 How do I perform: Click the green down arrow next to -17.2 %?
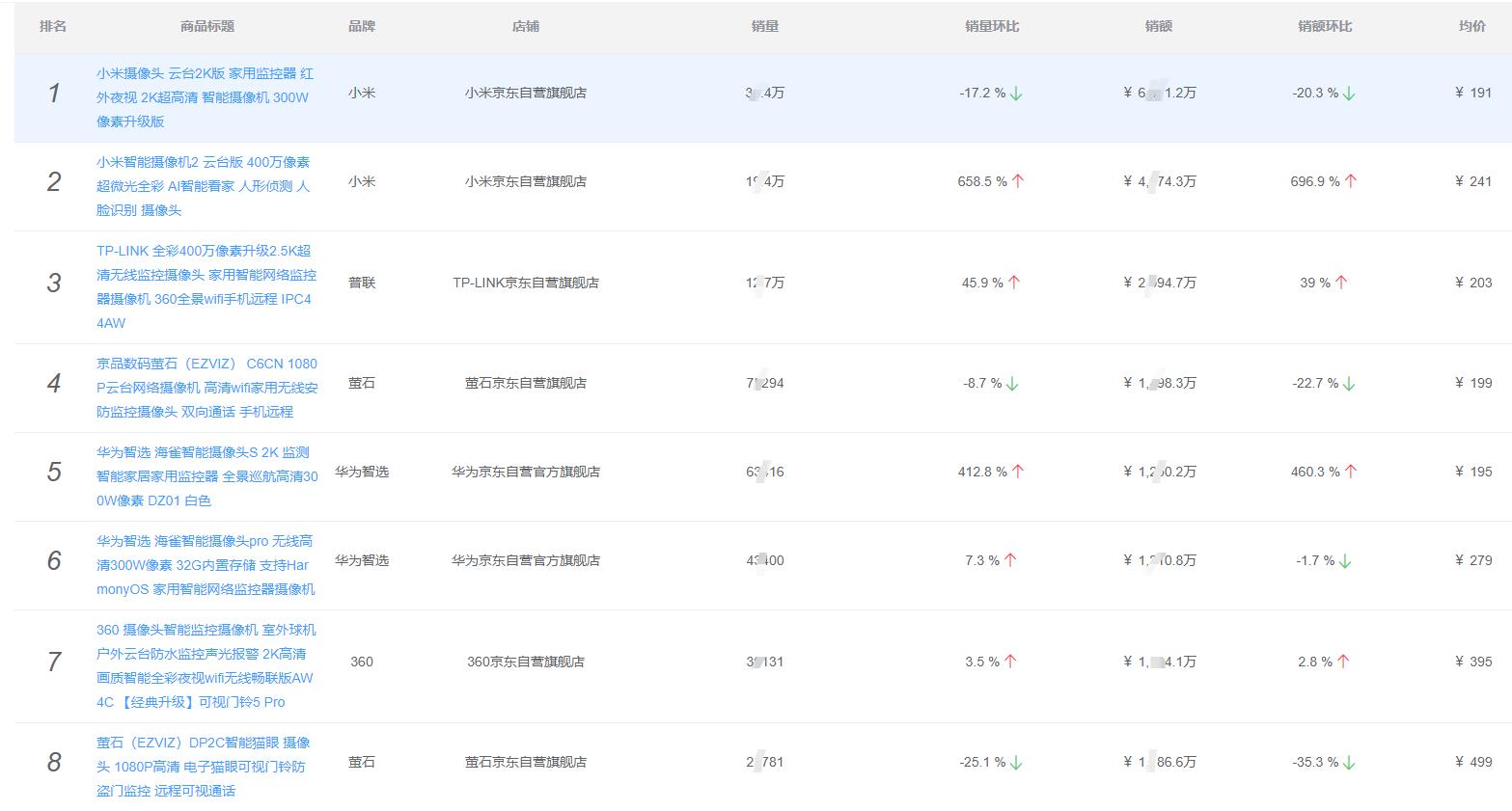pos(1016,94)
